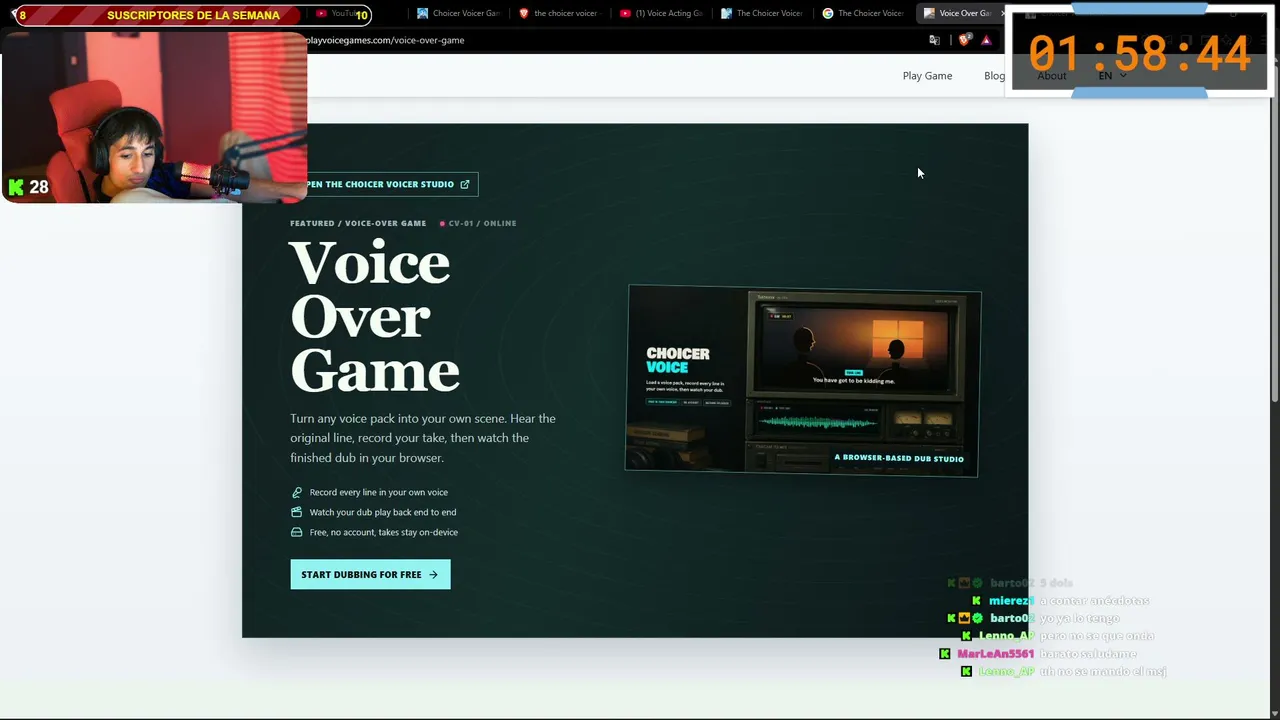Click the Kick viewer count badge showing 28
This screenshot has width=1280, height=720.
(28, 187)
